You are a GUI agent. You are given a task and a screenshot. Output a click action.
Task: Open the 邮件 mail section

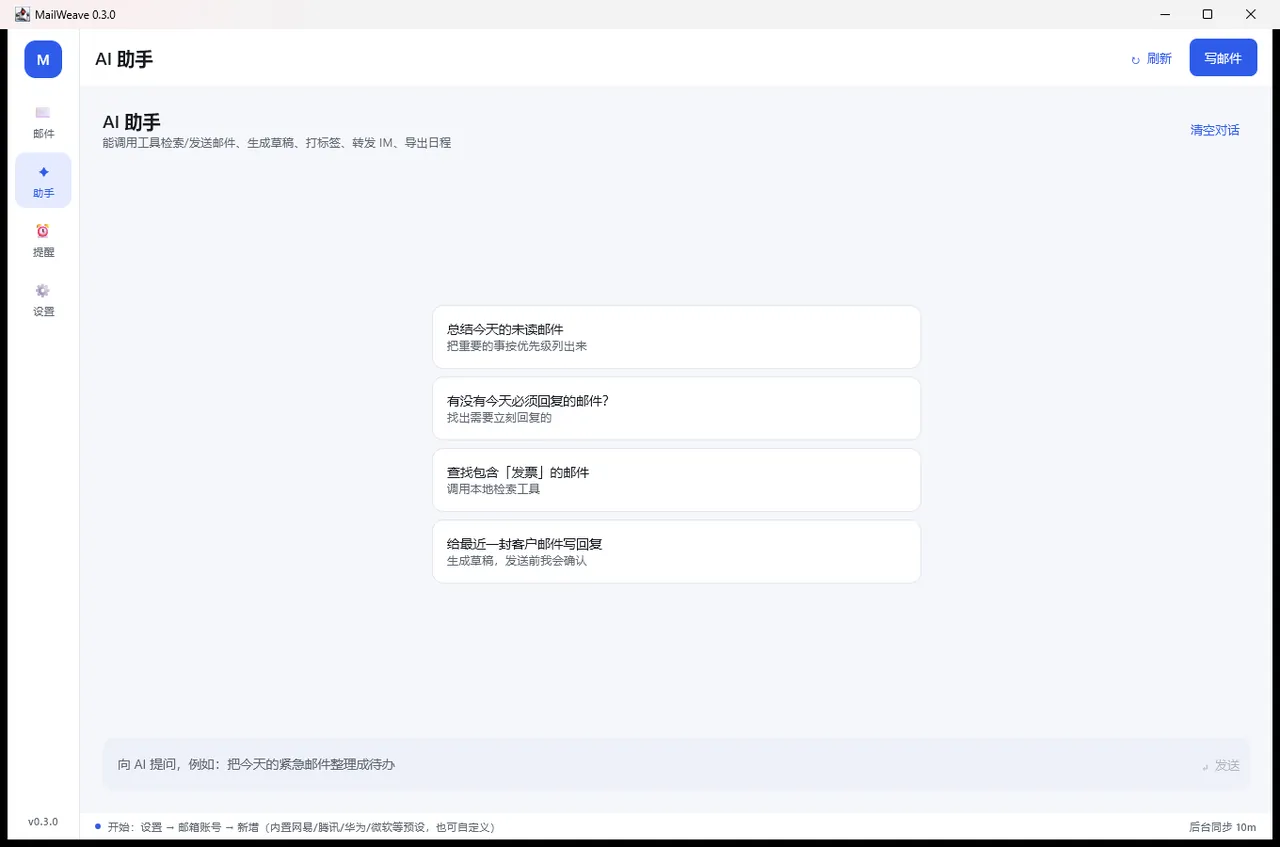pos(43,122)
